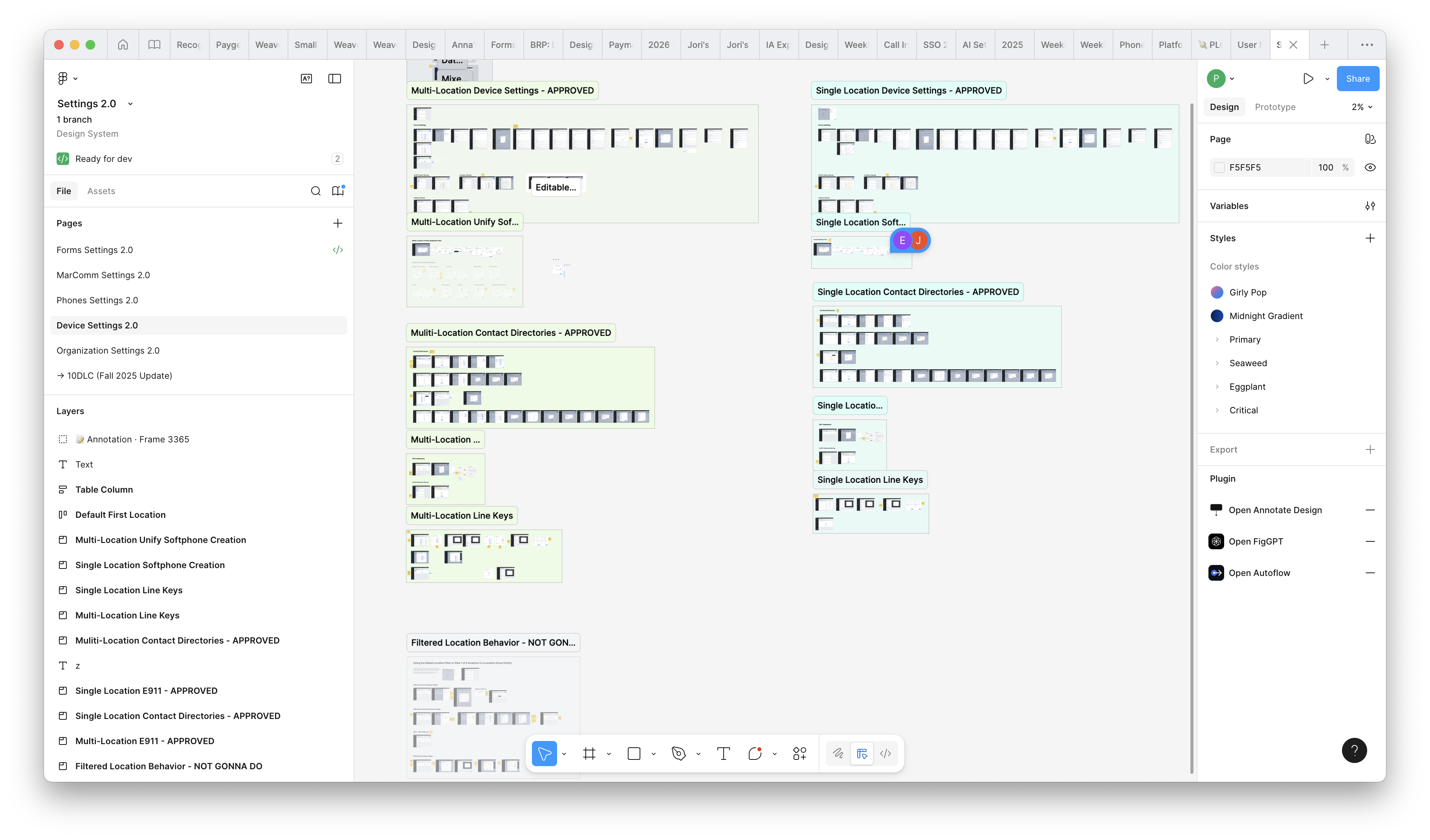Switch to Dev Mode in toolbar
This screenshot has width=1430, height=840.
click(x=885, y=753)
